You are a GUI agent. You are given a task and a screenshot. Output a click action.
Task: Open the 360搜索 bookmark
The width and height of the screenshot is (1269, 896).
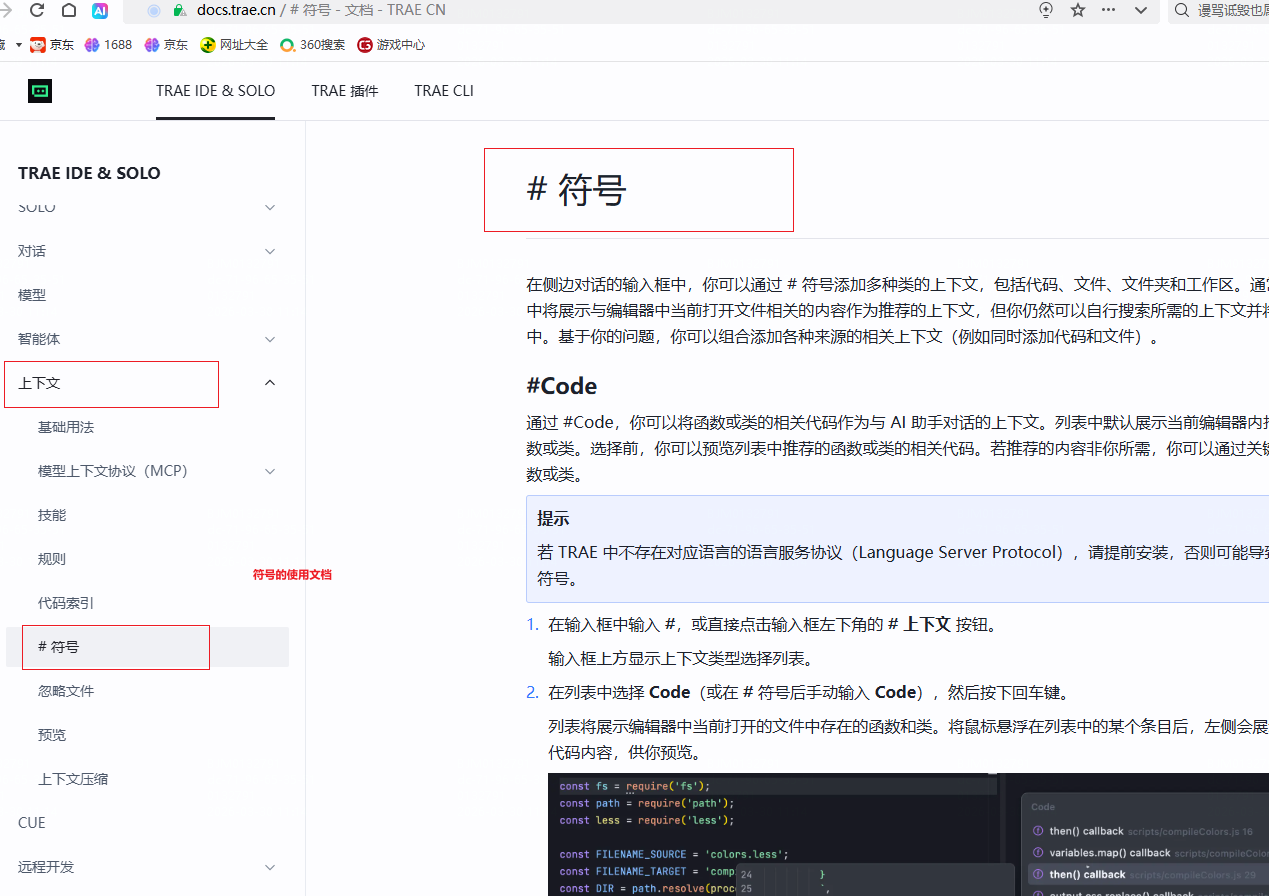tap(312, 45)
